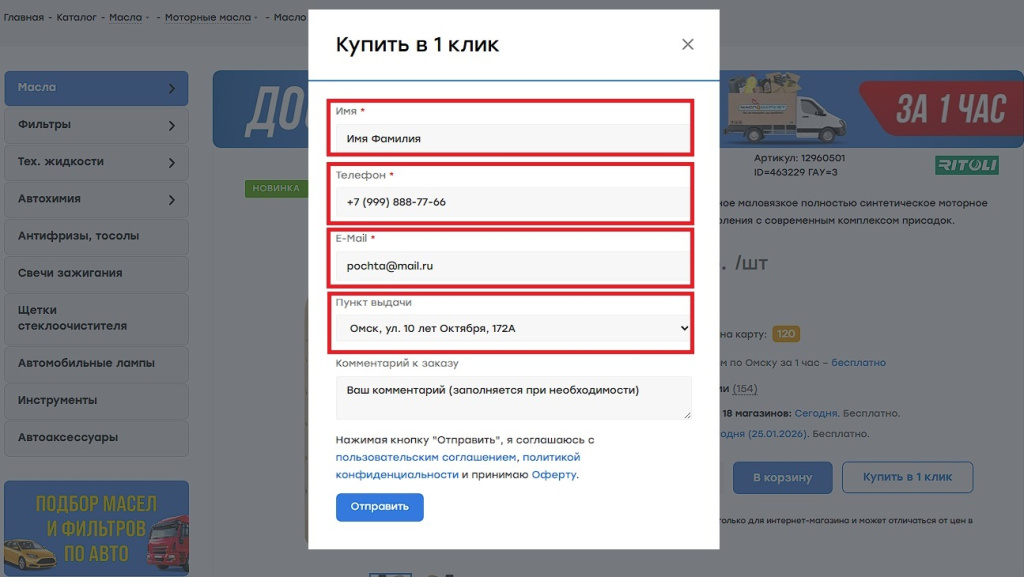Expand the «Автохимия» sidebar category
The height and width of the screenshot is (577, 1024).
coord(96,199)
